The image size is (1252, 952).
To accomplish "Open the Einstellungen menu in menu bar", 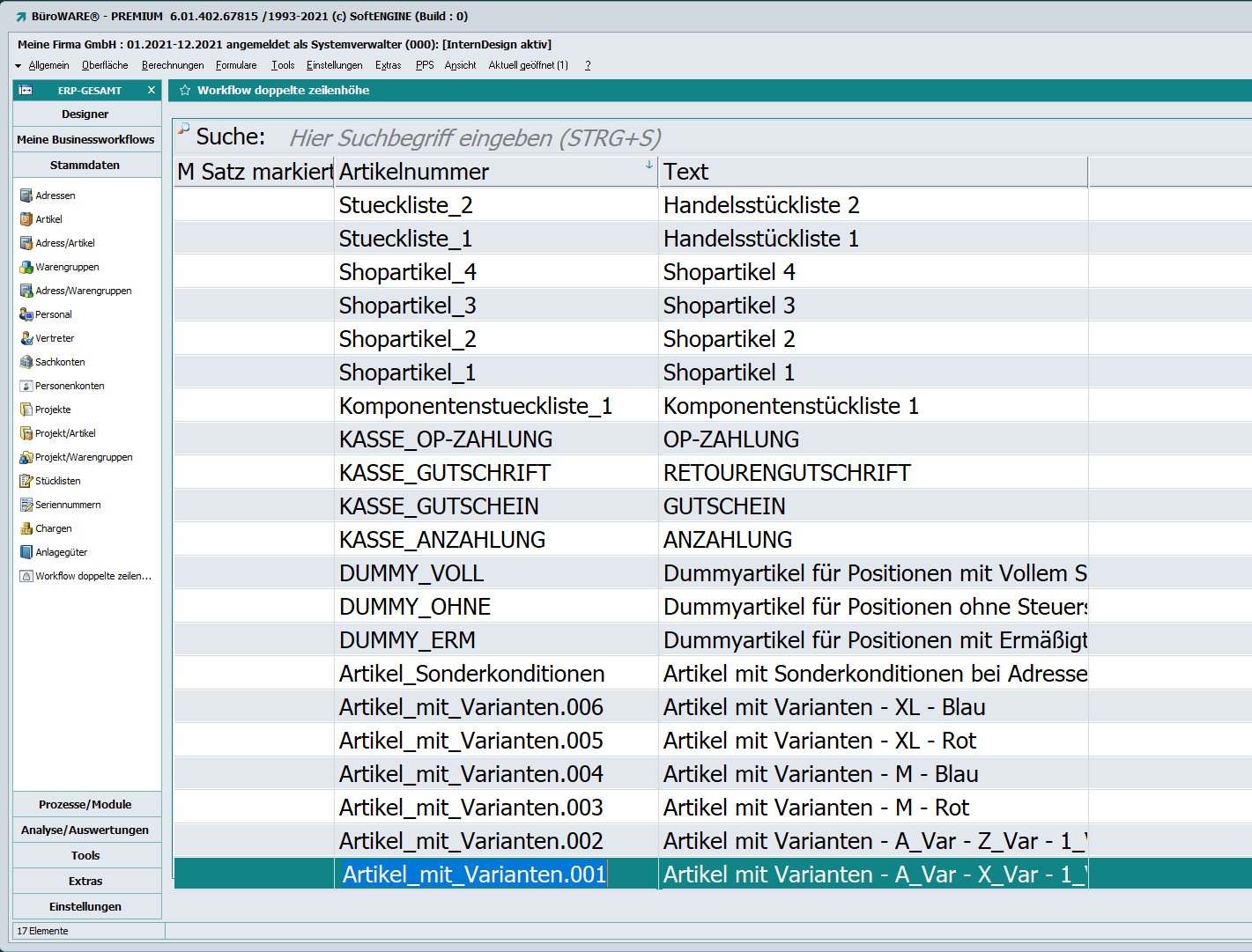I will [334, 65].
